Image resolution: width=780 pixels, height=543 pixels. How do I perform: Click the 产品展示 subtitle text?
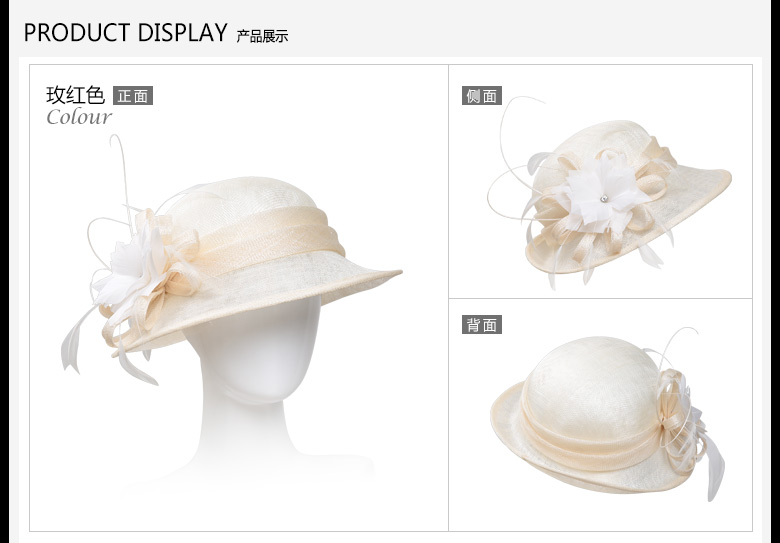coord(262,37)
